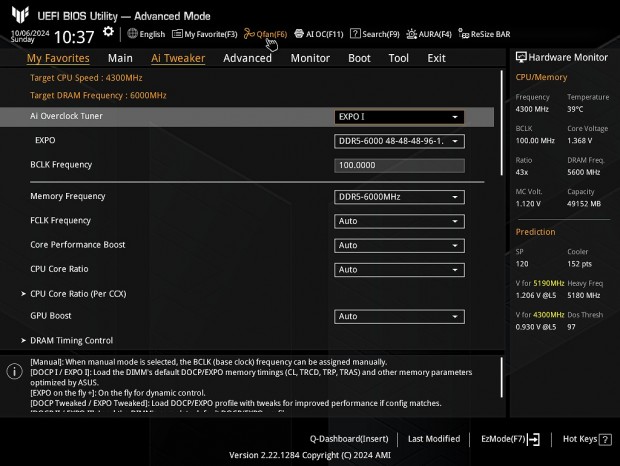Toggle ReSize BAR icon
This screenshot has height=466, width=620.
click(463, 34)
